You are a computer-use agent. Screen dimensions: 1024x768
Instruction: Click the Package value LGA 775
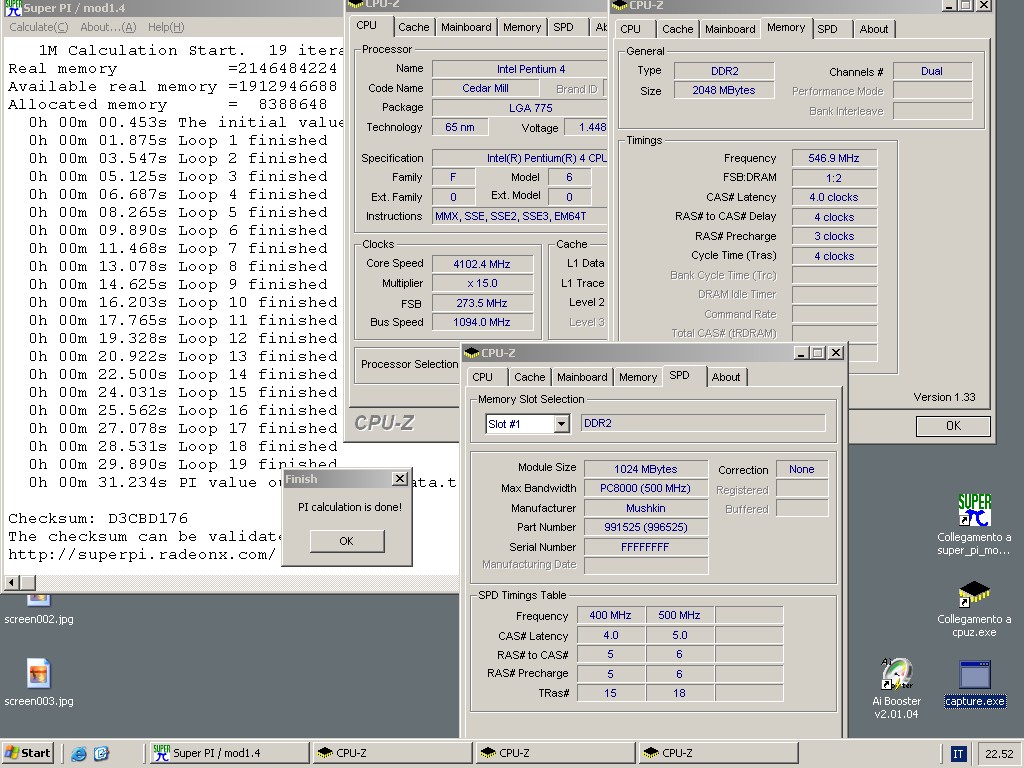[x=520, y=108]
